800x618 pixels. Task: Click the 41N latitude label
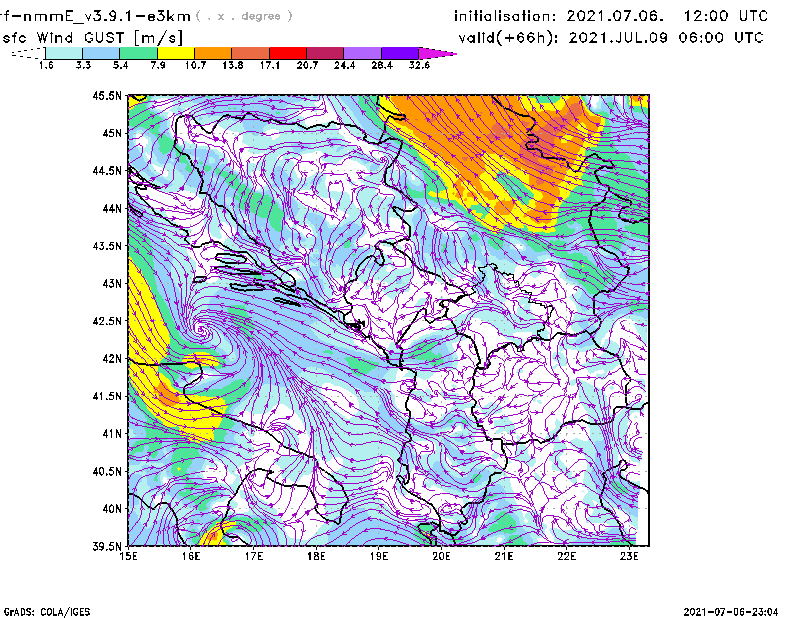[x=112, y=433]
